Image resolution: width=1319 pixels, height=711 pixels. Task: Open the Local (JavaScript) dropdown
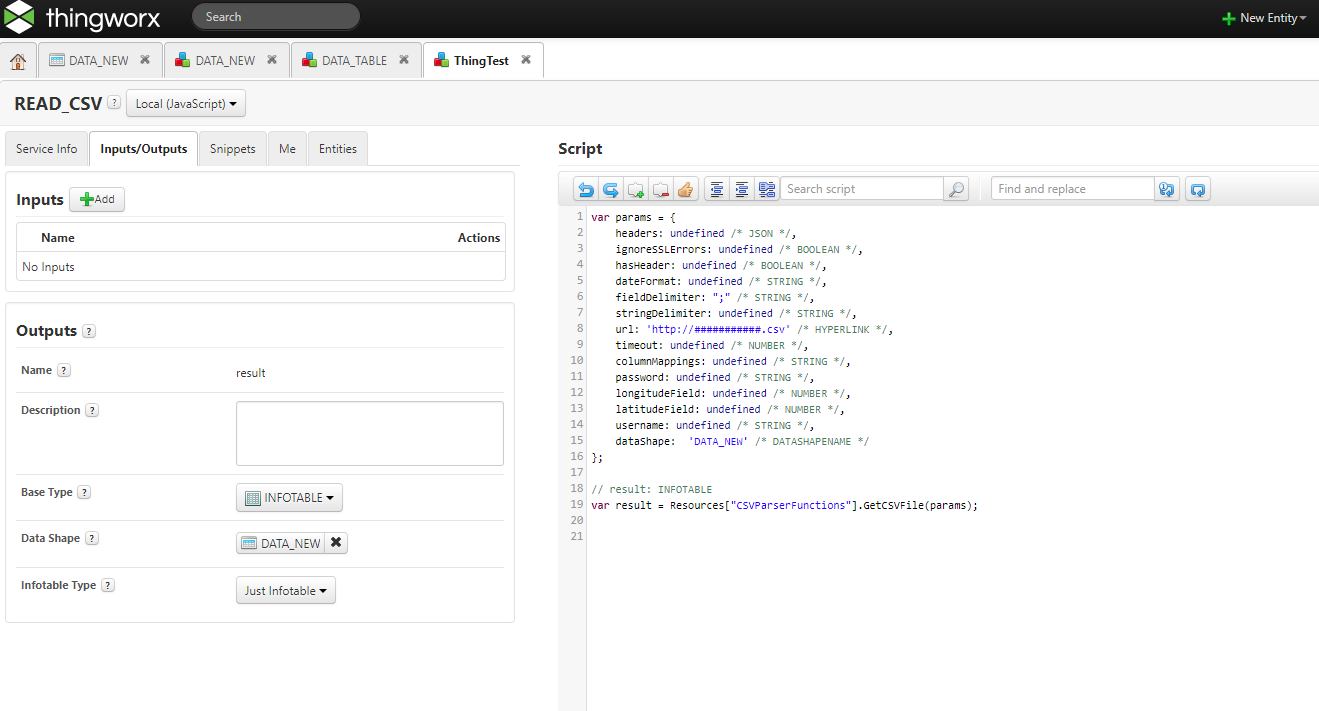point(186,104)
